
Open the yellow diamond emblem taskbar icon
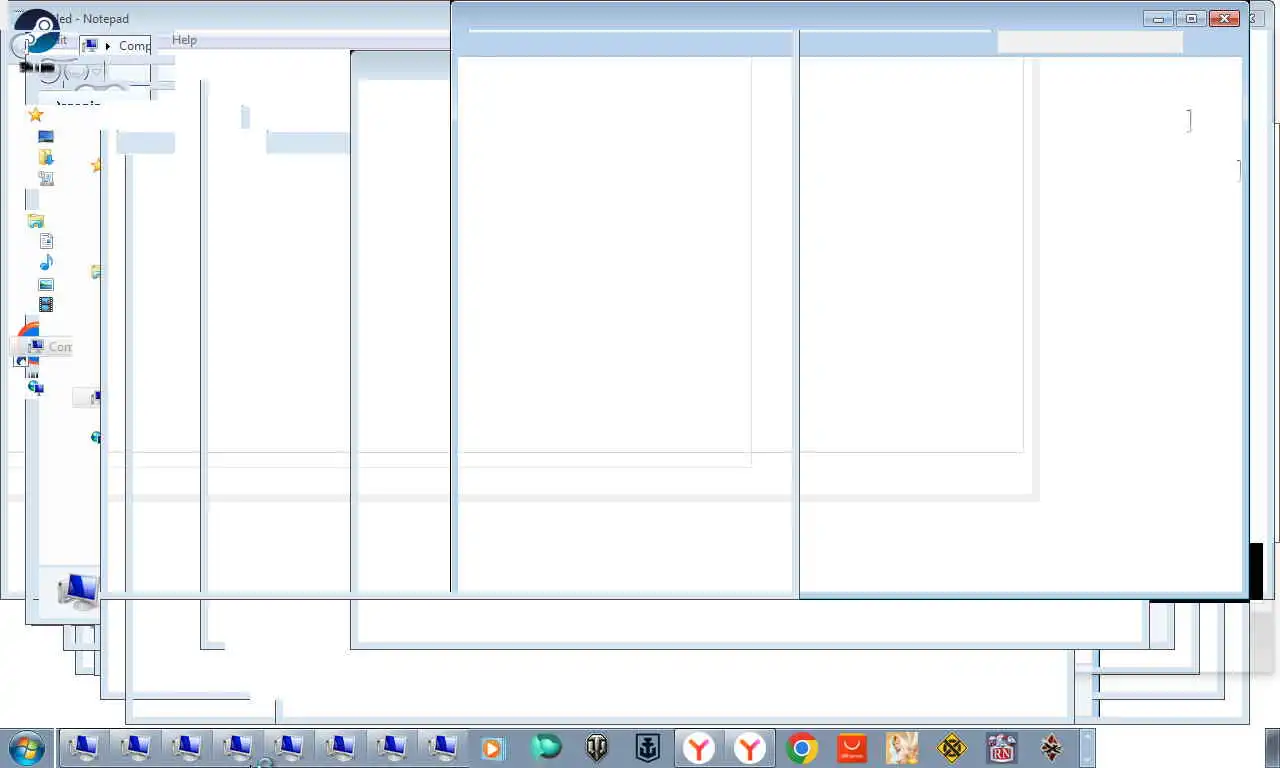952,748
